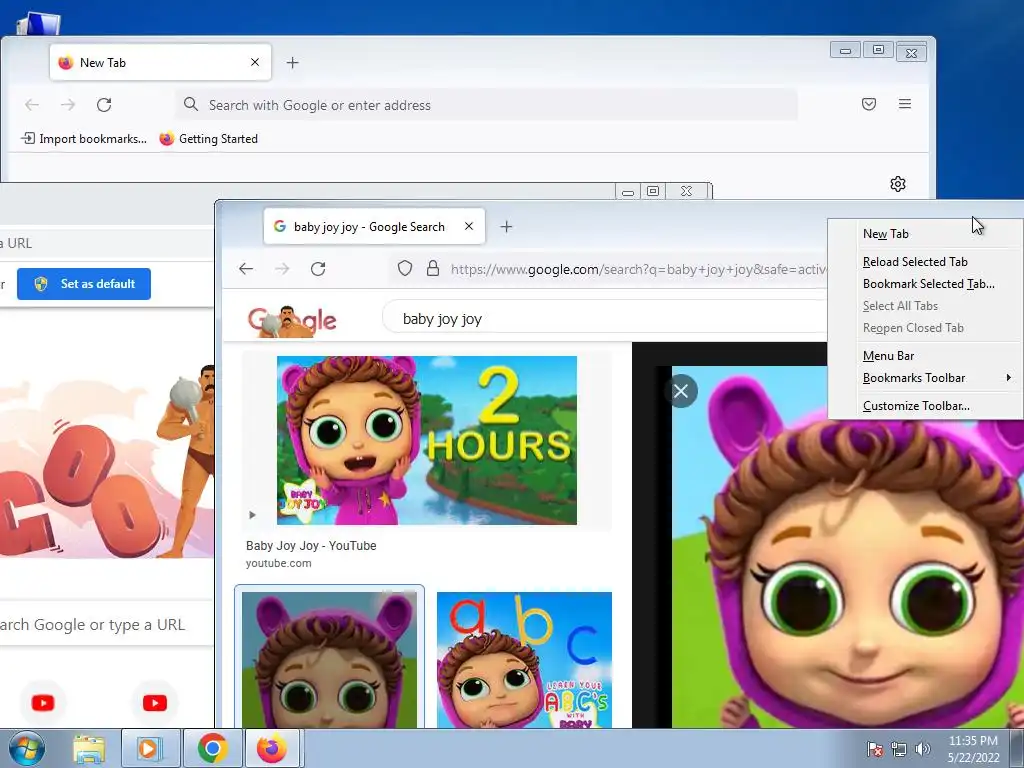Click back arrow in New Tab Firefox window

tap(32, 104)
